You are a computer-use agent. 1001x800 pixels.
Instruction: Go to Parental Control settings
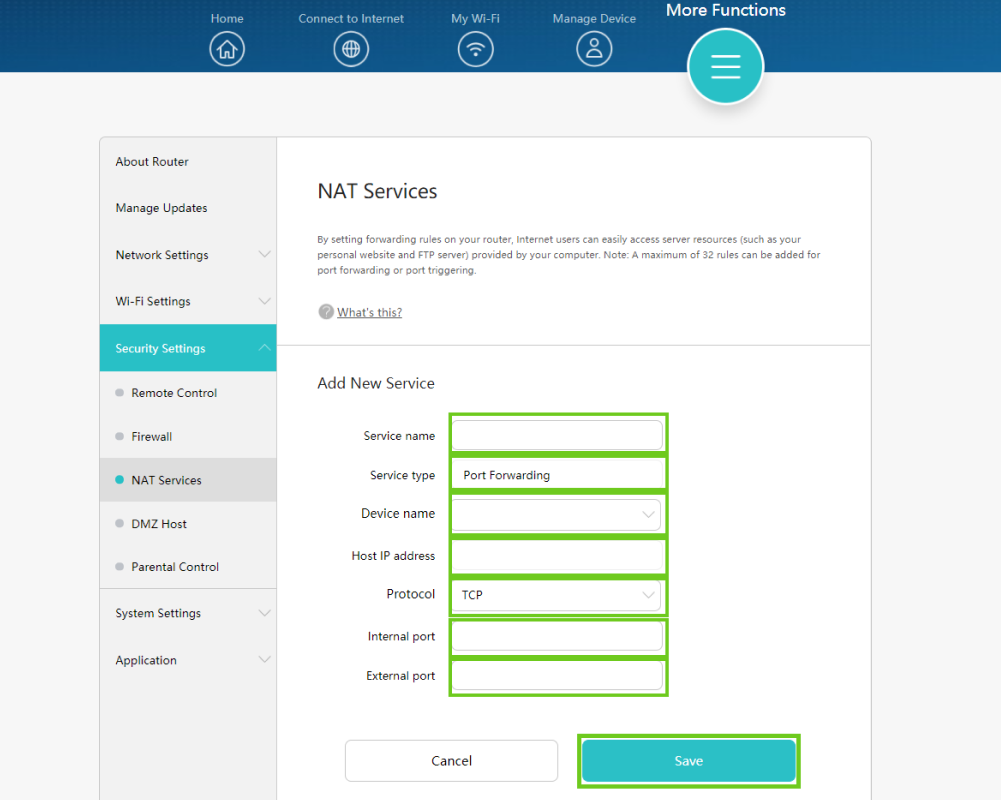(175, 567)
